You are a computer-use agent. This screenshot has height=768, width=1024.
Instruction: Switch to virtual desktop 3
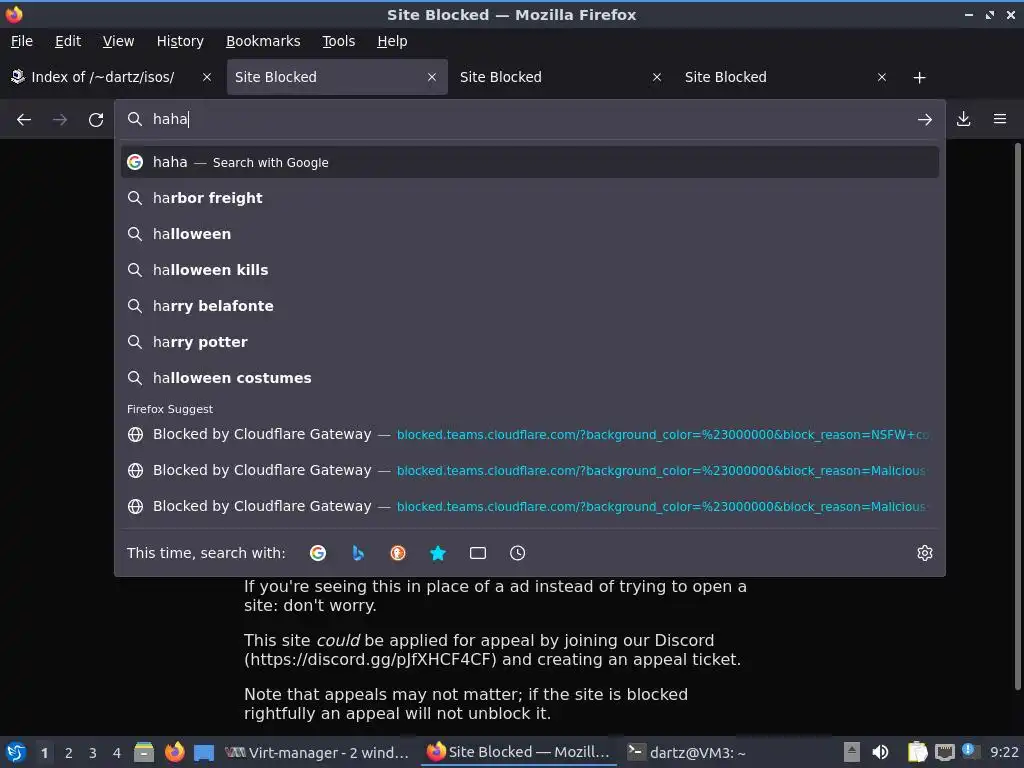tap(93, 753)
